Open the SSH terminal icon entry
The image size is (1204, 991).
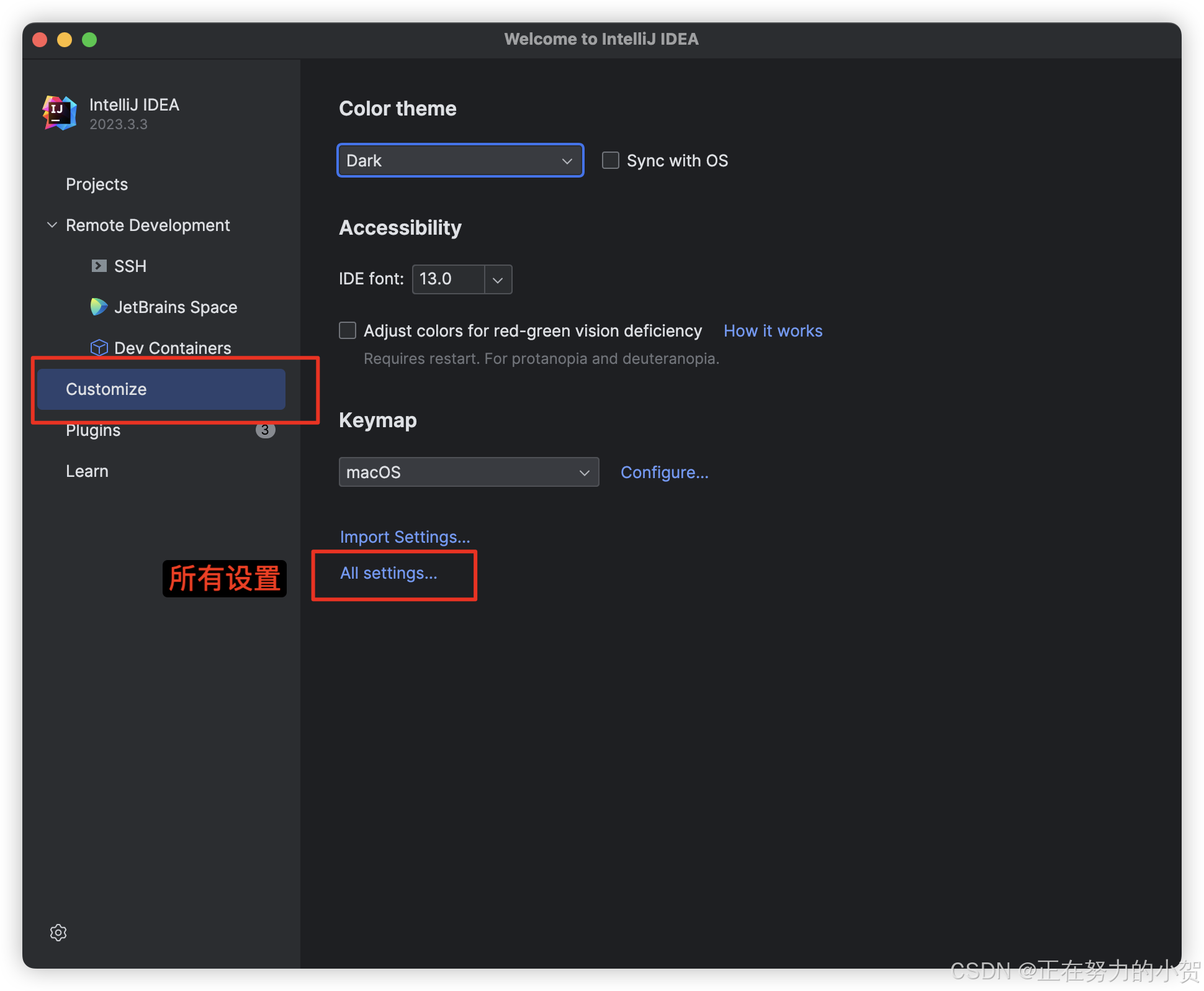pyautogui.click(x=99, y=266)
